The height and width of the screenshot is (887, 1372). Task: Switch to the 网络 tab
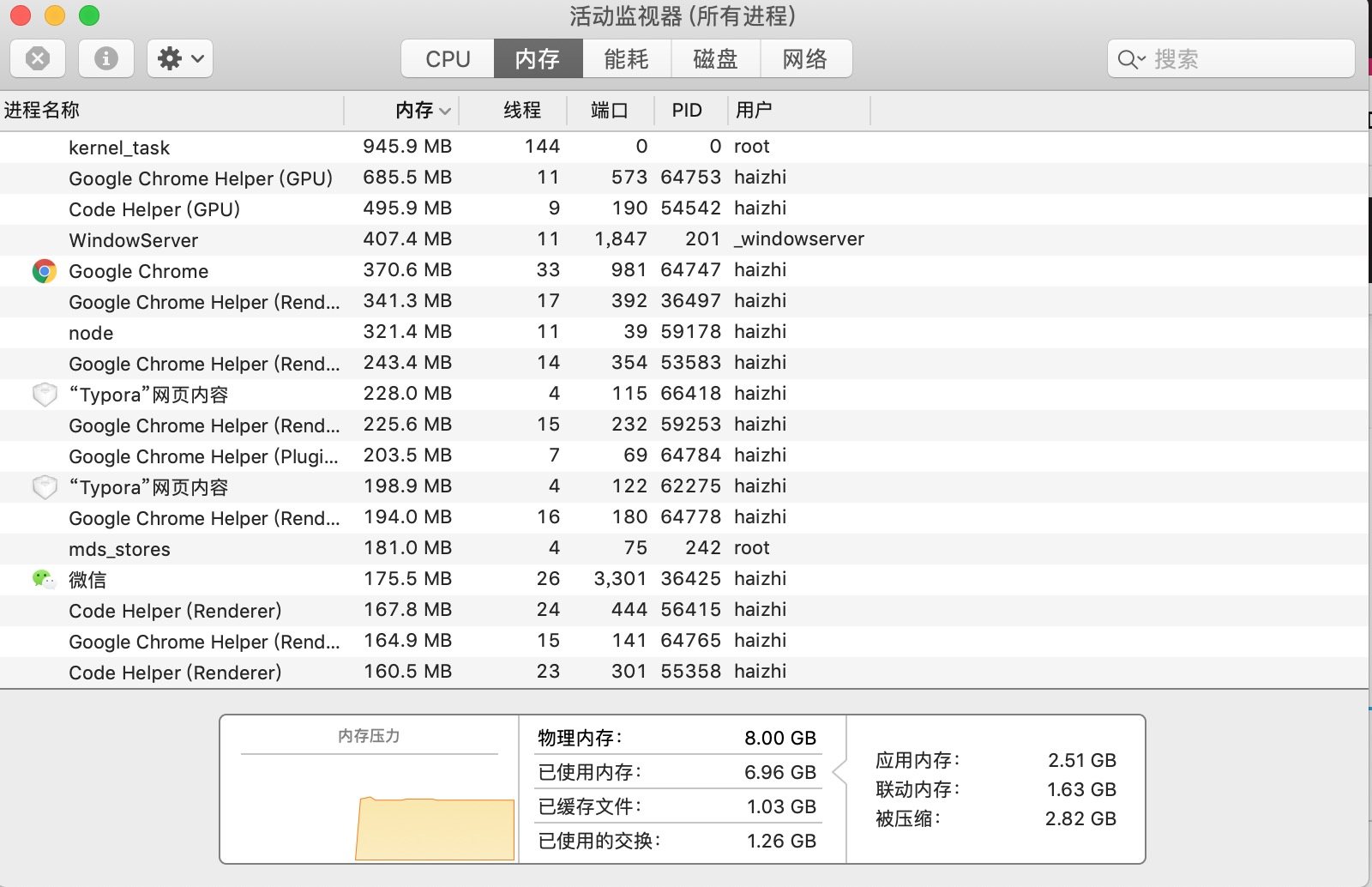click(806, 58)
